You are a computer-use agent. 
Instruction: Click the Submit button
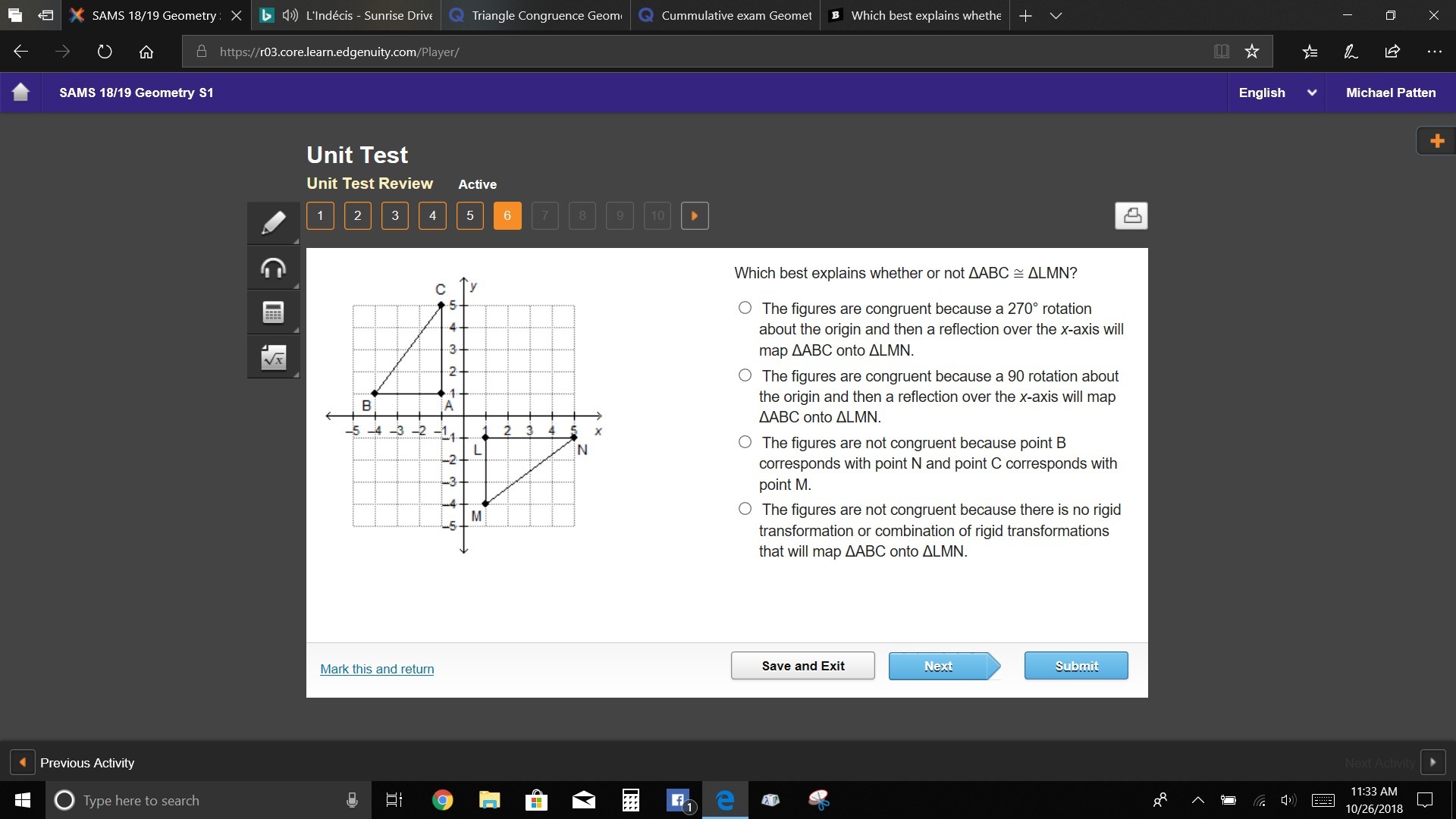1075,666
